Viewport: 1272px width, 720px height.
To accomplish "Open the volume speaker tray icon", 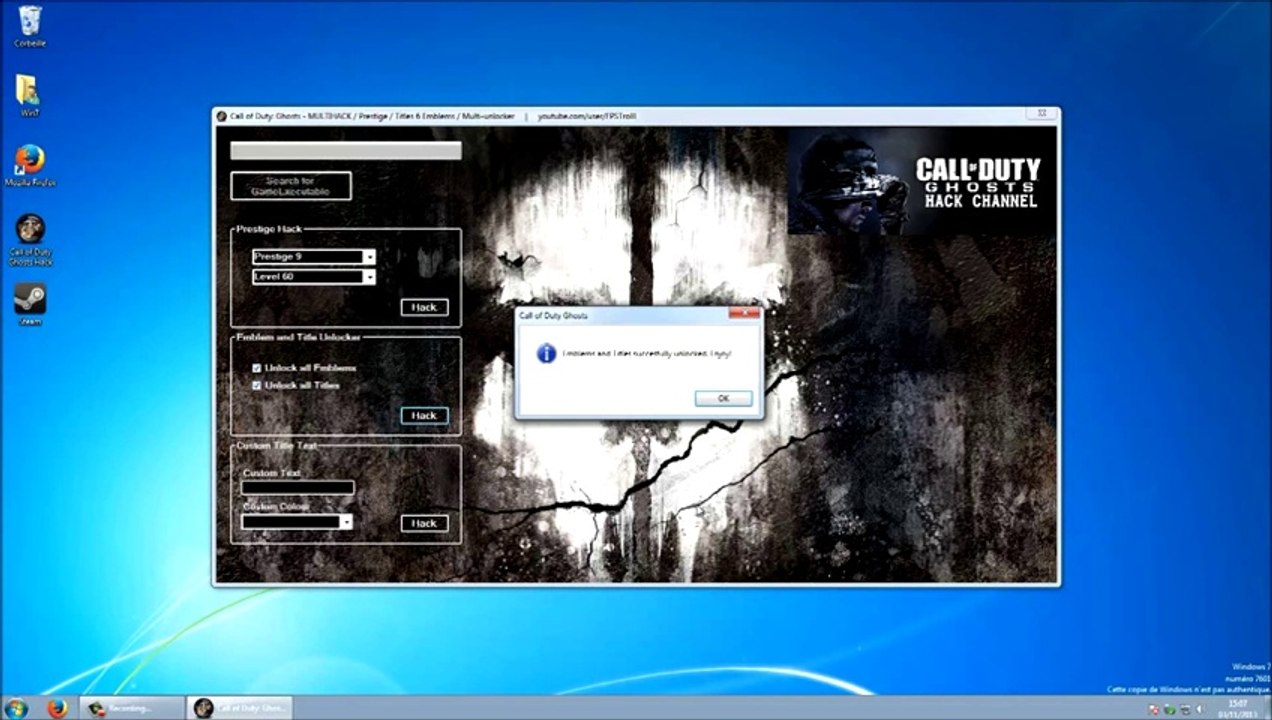I will [x=1199, y=709].
